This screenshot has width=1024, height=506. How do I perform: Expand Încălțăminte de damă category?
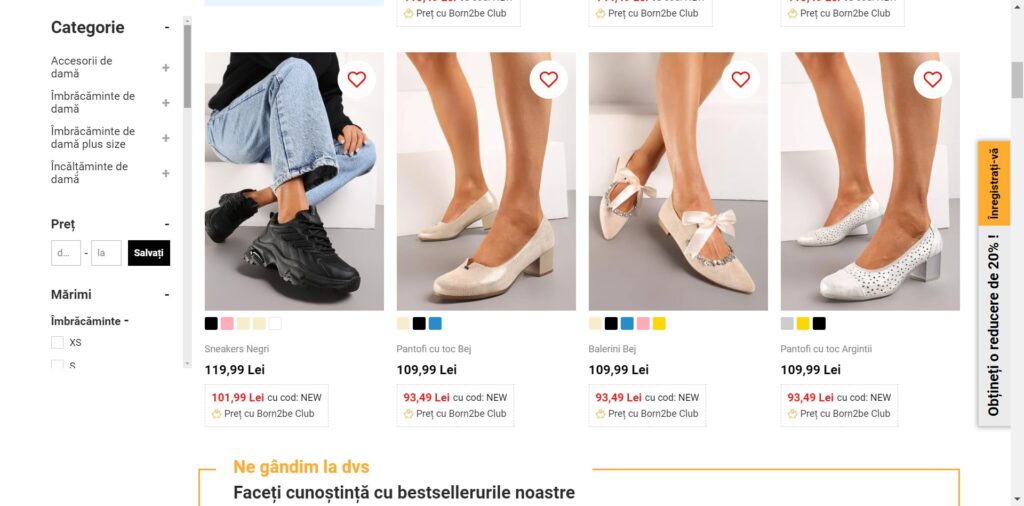(166, 173)
